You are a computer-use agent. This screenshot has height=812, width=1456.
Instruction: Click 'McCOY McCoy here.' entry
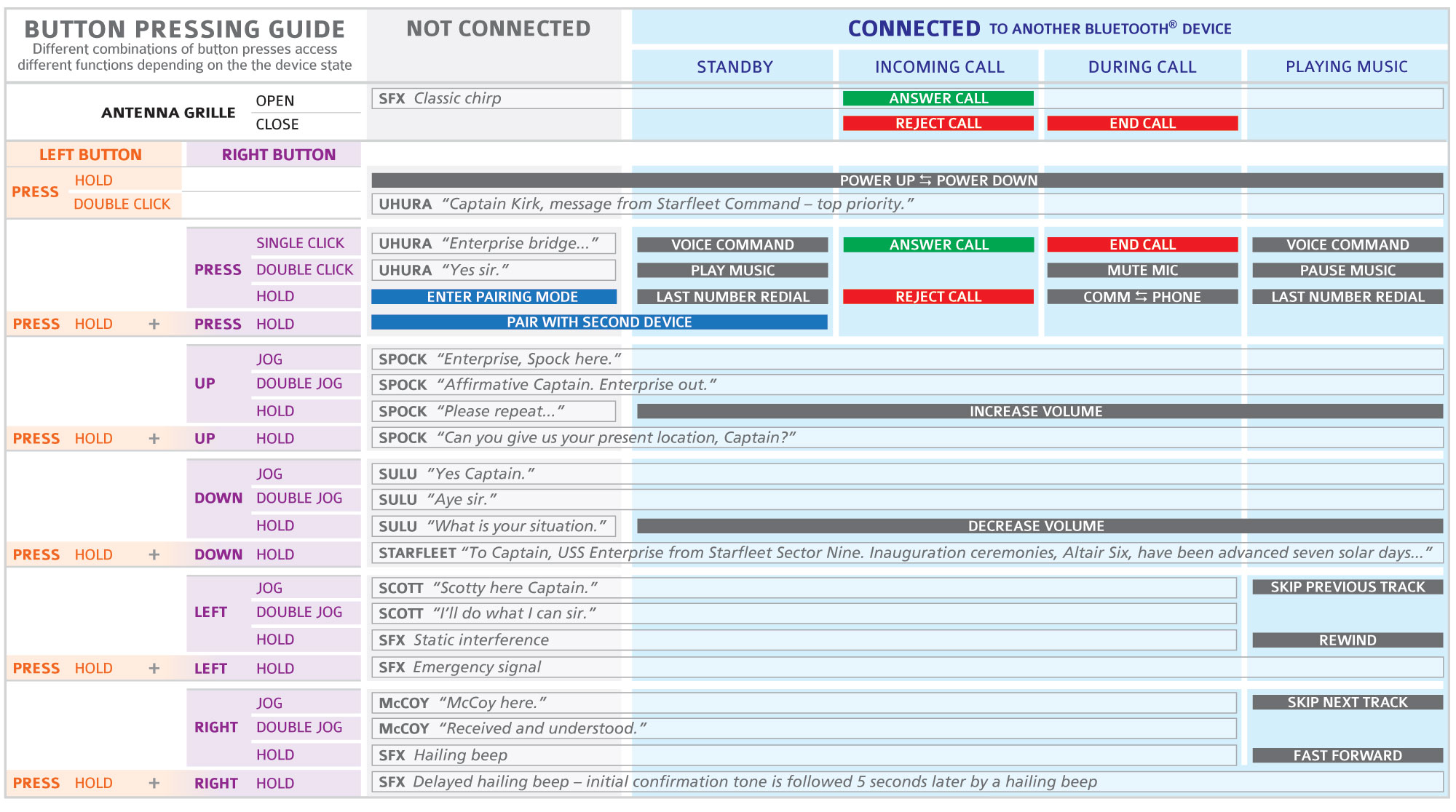click(x=804, y=703)
